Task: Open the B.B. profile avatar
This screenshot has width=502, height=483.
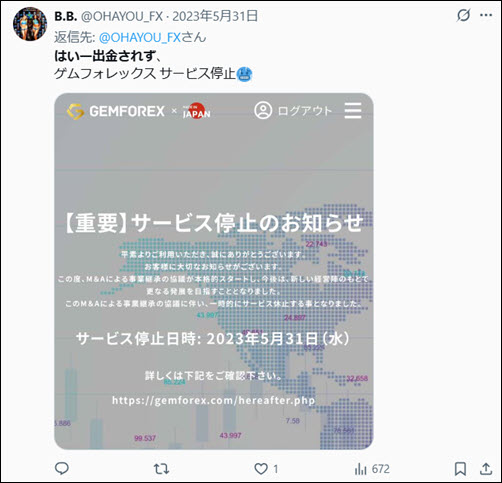Action: click(30, 24)
